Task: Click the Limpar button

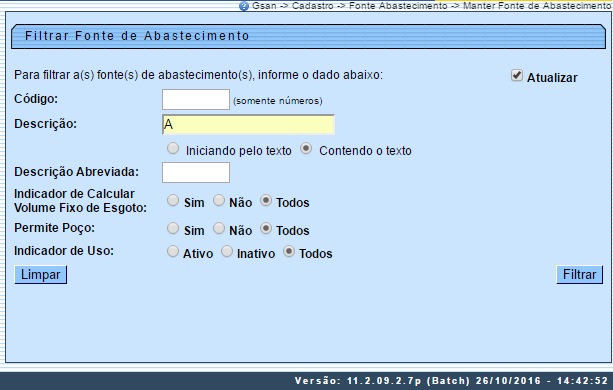Action: click(x=41, y=275)
